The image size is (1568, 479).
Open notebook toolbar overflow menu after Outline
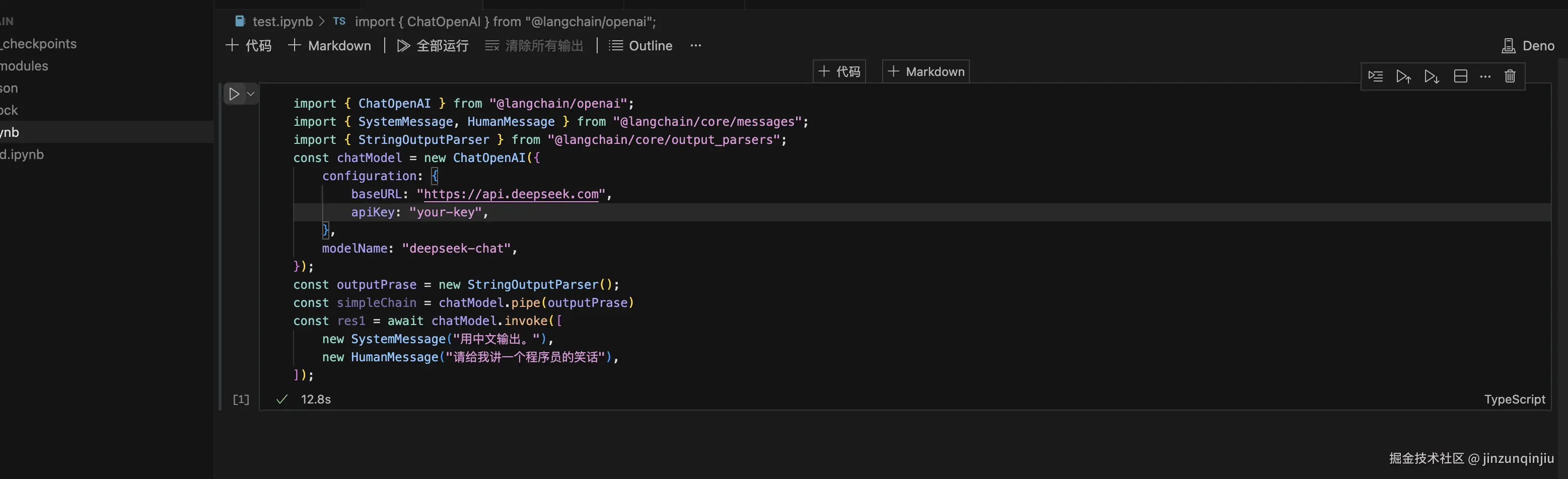tap(696, 46)
